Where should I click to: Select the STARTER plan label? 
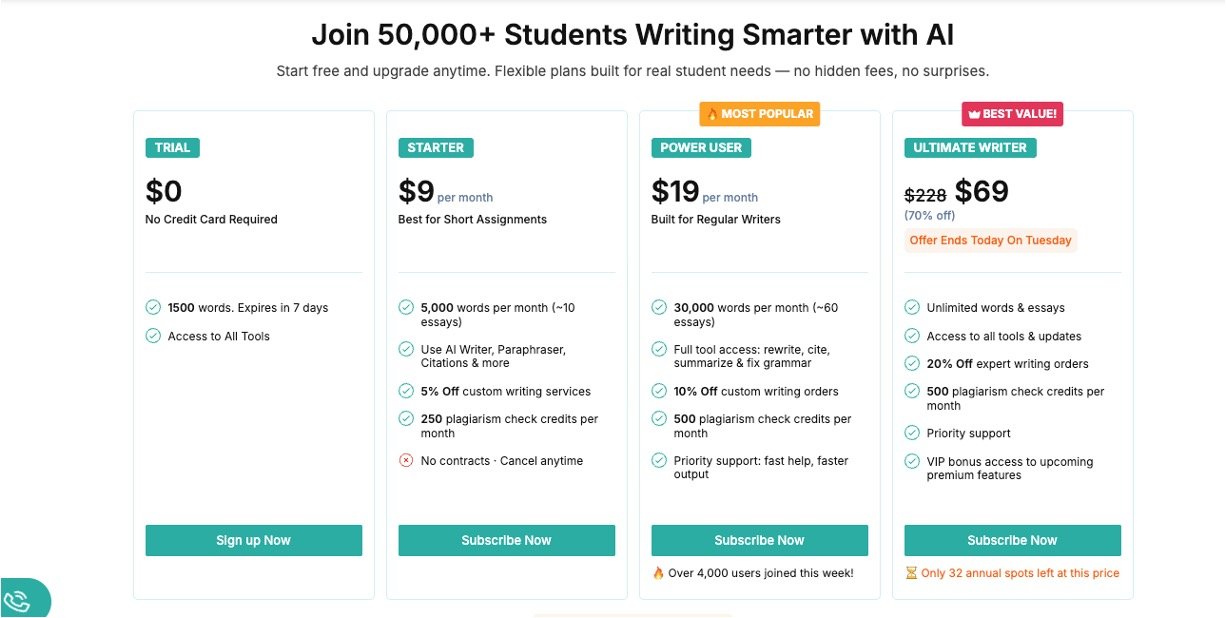click(436, 148)
